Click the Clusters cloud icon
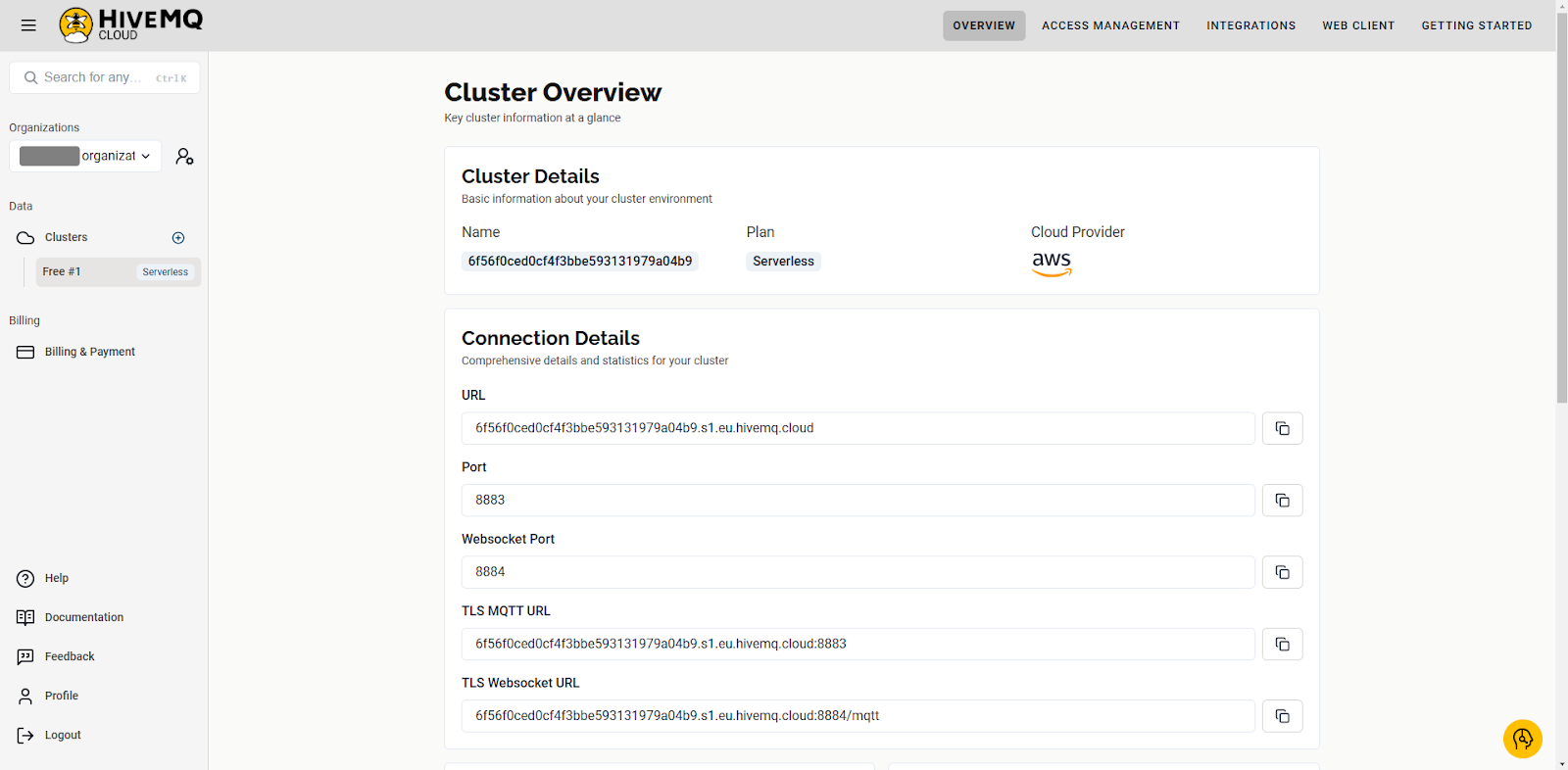This screenshot has height=770, width=1568. pos(25,238)
